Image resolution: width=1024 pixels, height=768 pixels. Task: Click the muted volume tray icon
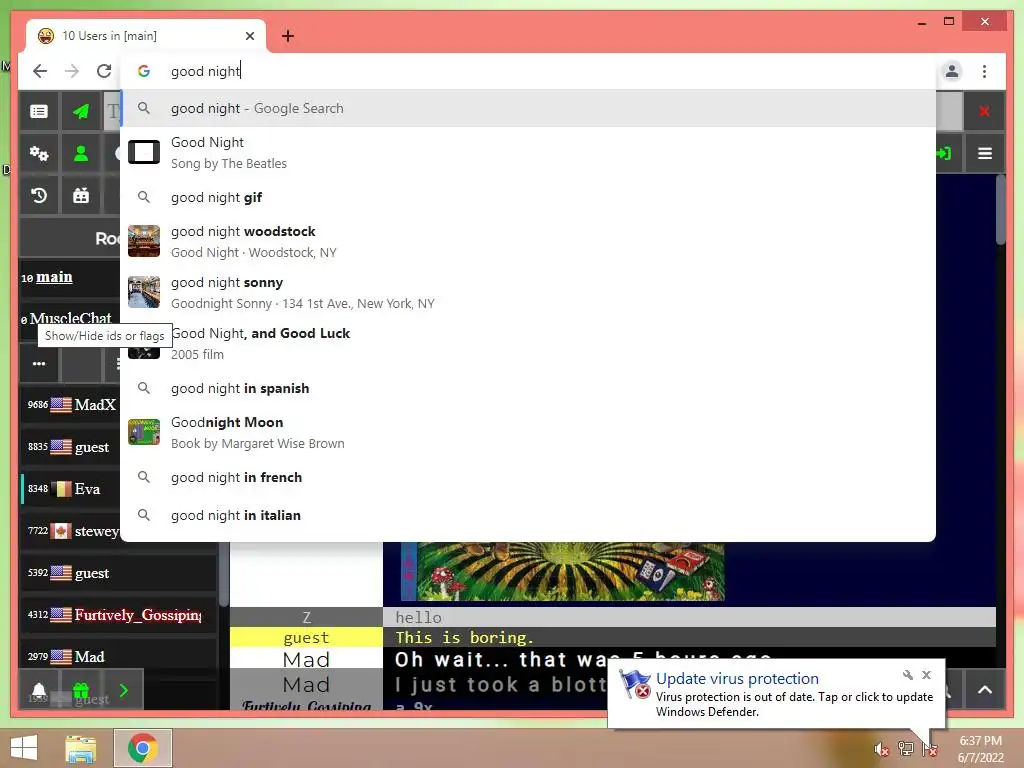pos(881,749)
